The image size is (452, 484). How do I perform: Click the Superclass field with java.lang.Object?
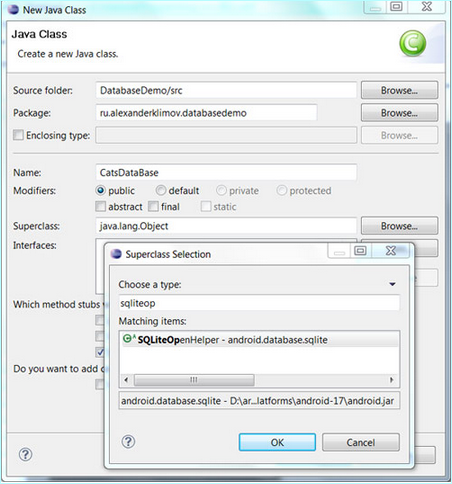point(226,226)
